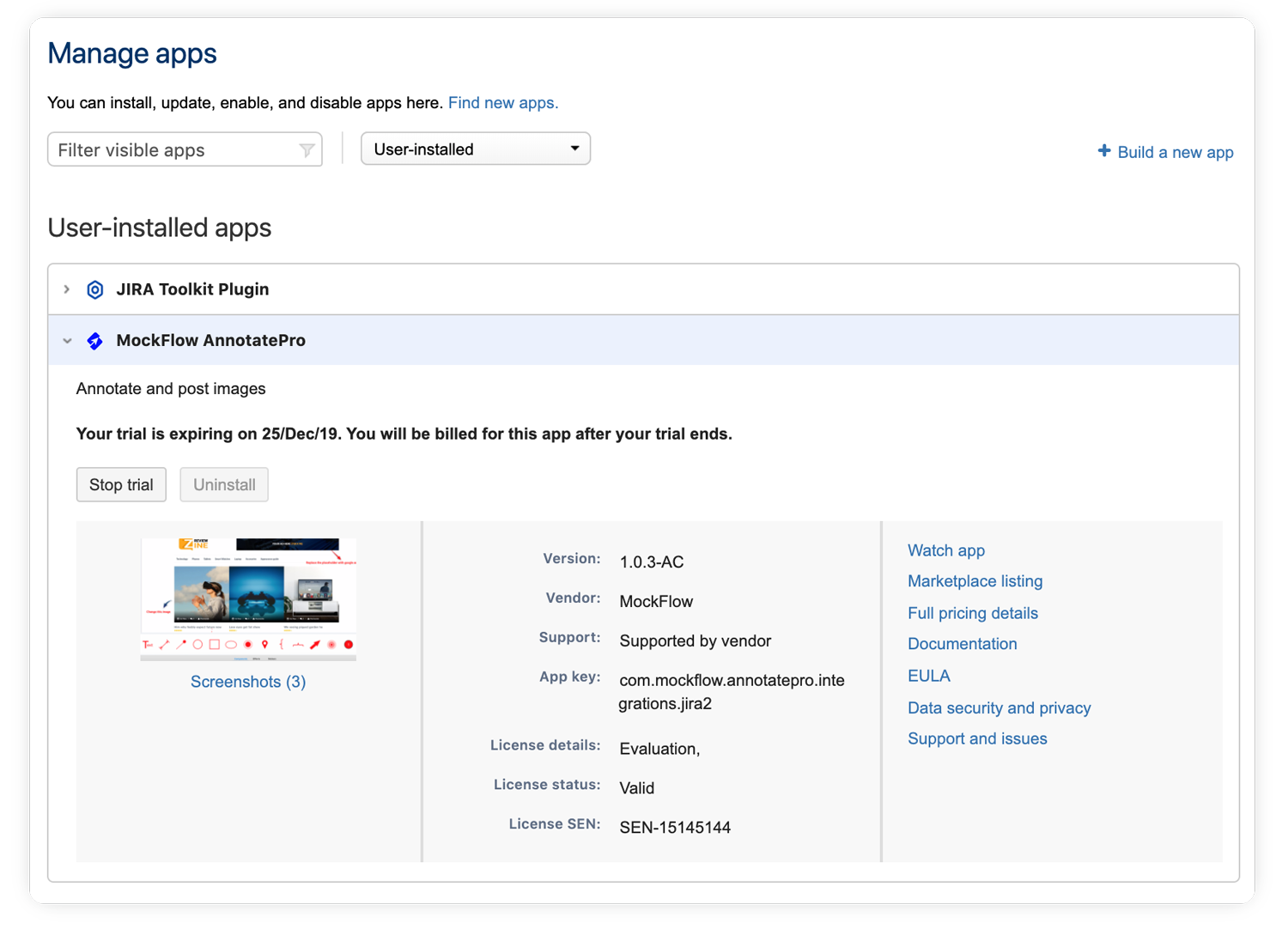Image resolution: width=1288 pixels, height=929 pixels.
Task: Click the version value 1.0.3-AC
Action: (x=652, y=562)
